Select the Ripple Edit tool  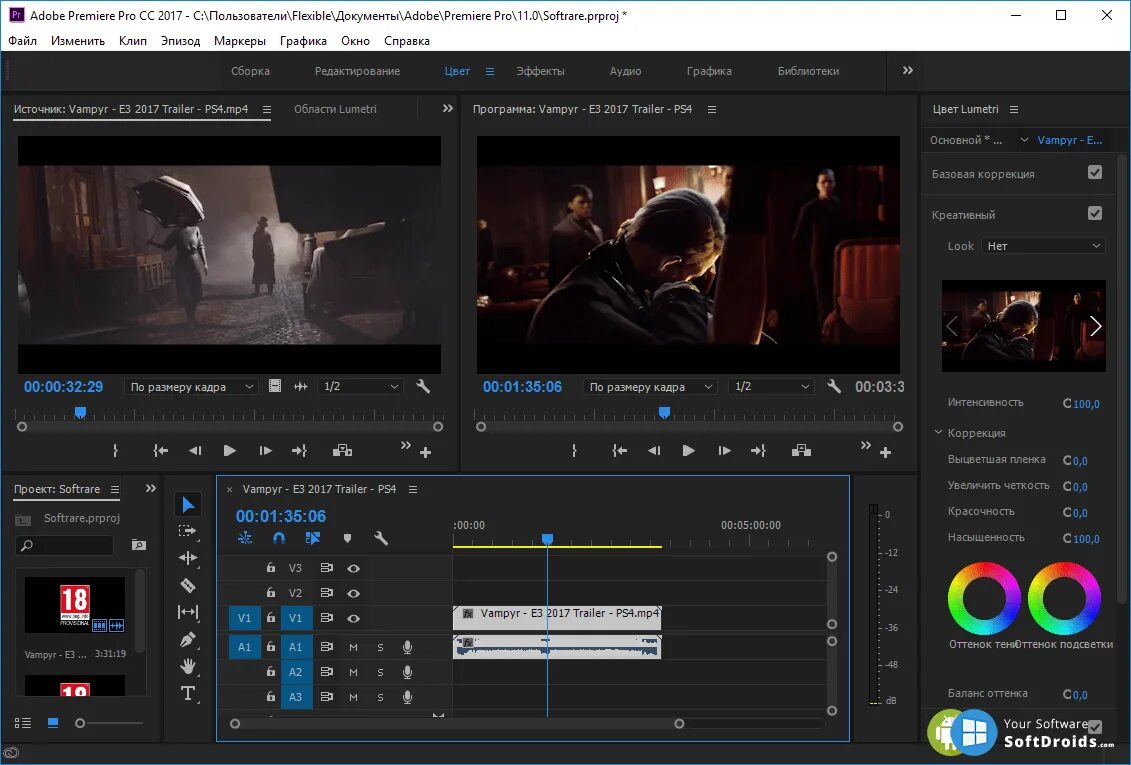pos(188,558)
